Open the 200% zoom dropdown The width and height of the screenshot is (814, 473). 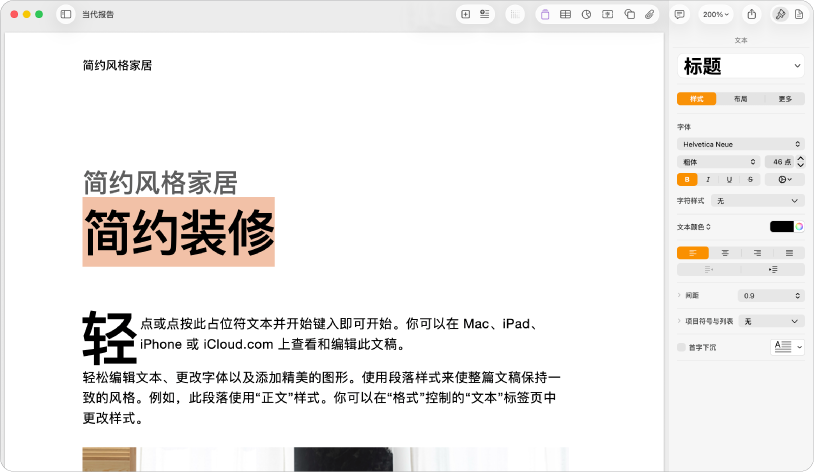pos(715,15)
